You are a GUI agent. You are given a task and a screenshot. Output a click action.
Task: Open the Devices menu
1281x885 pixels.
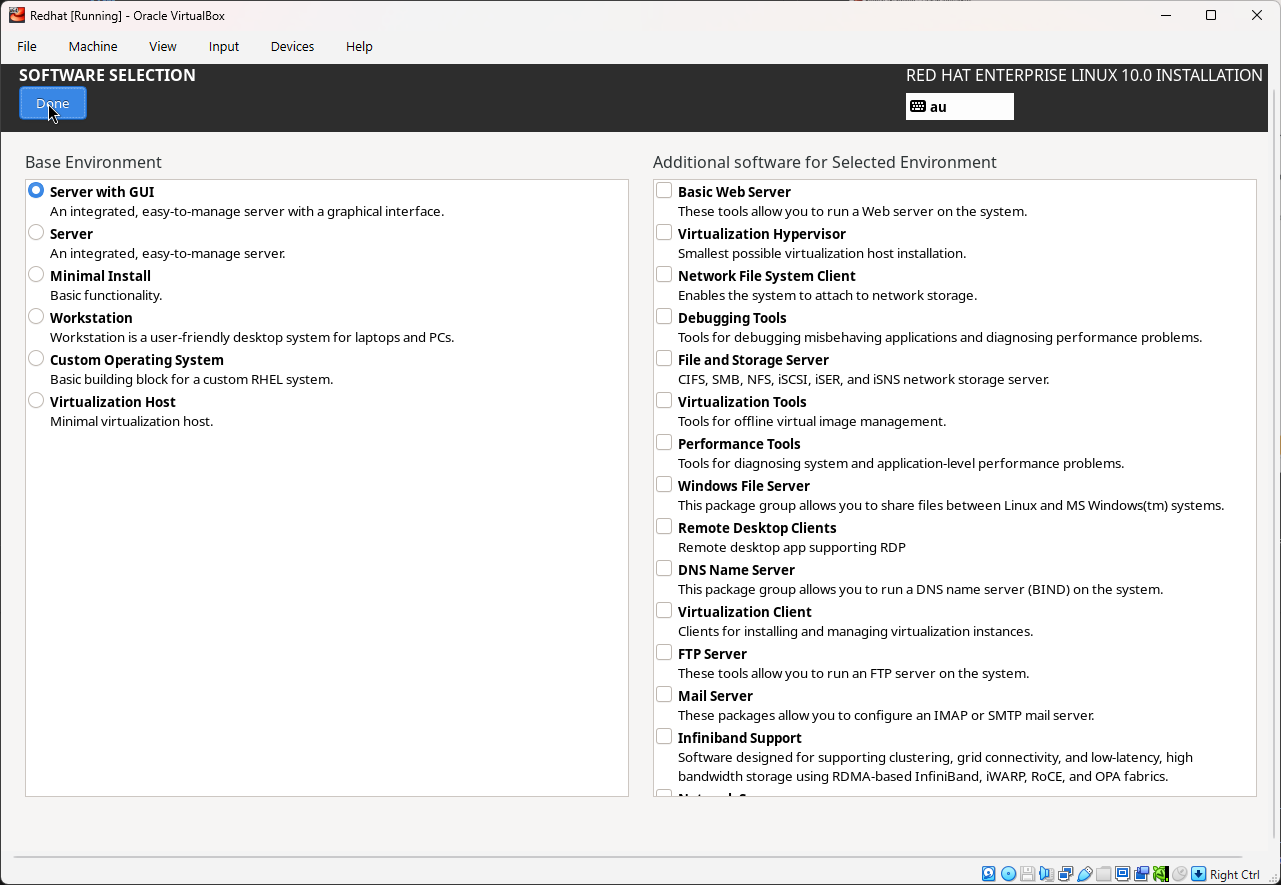coord(291,46)
